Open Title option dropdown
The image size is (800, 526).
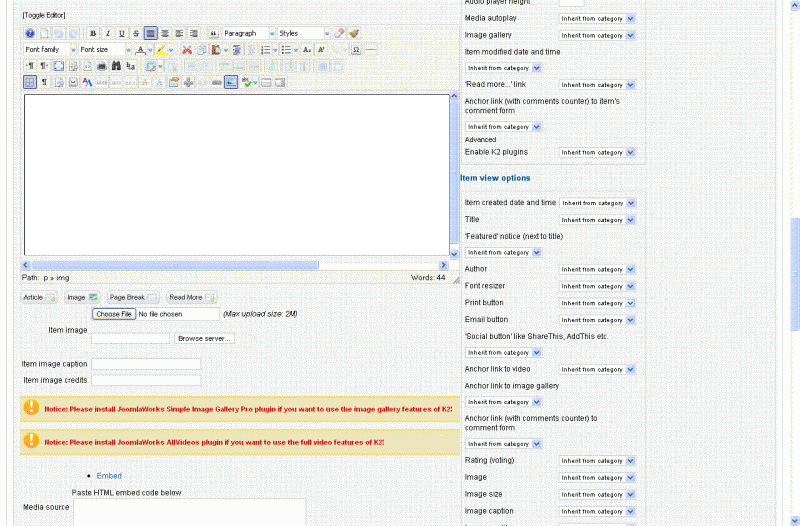coord(597,220)
